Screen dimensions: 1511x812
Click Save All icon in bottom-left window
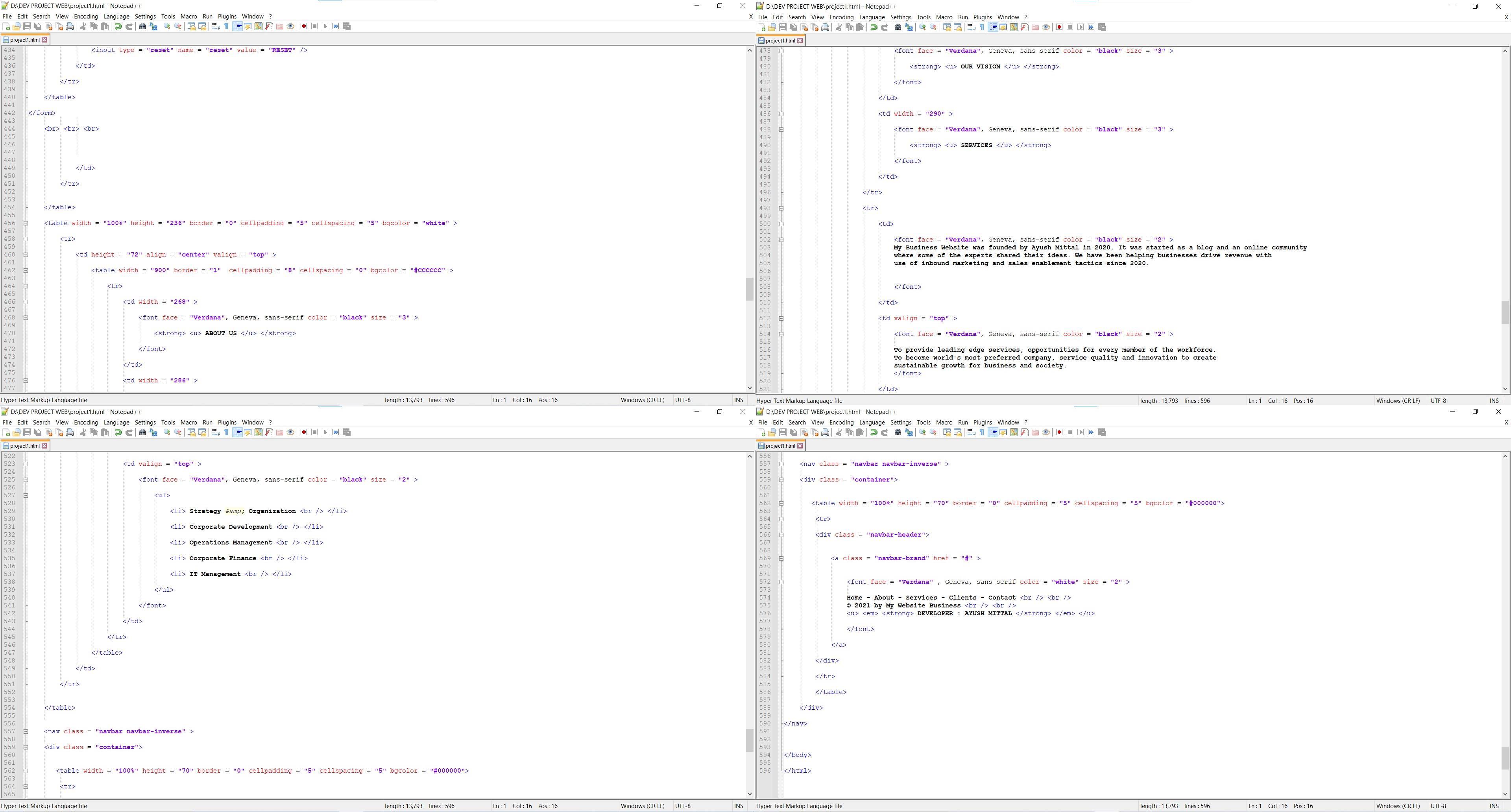click(x=37, y=433)
